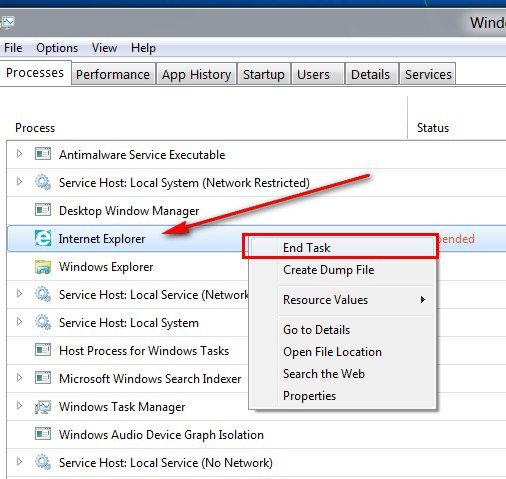506x479 pixels.
Task: Click the Microsoft Windows Search Indexer icon
Action: point(43,378)
